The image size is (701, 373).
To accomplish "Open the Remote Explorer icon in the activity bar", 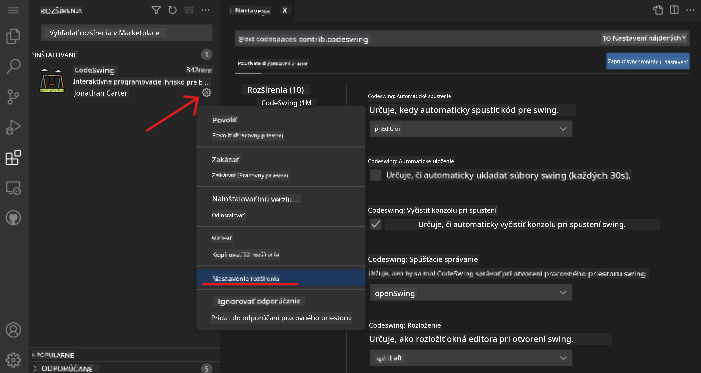I will 13,188.
